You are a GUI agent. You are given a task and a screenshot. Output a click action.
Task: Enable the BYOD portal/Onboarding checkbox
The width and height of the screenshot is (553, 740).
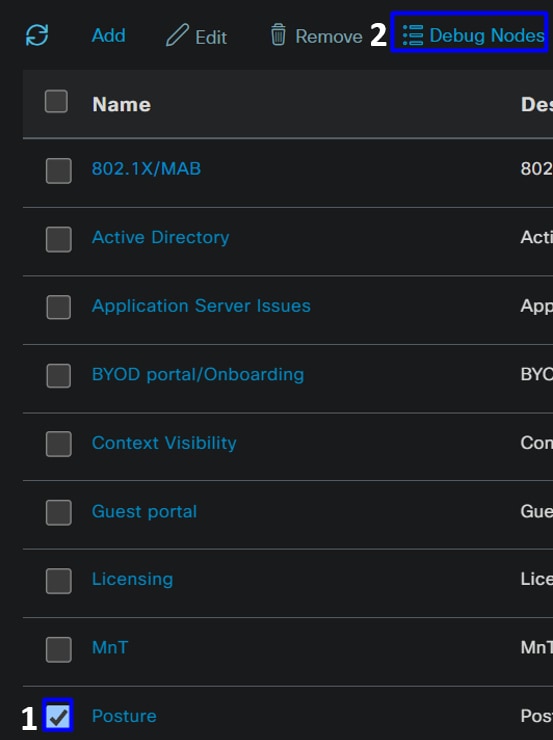(x=59, y=376)
